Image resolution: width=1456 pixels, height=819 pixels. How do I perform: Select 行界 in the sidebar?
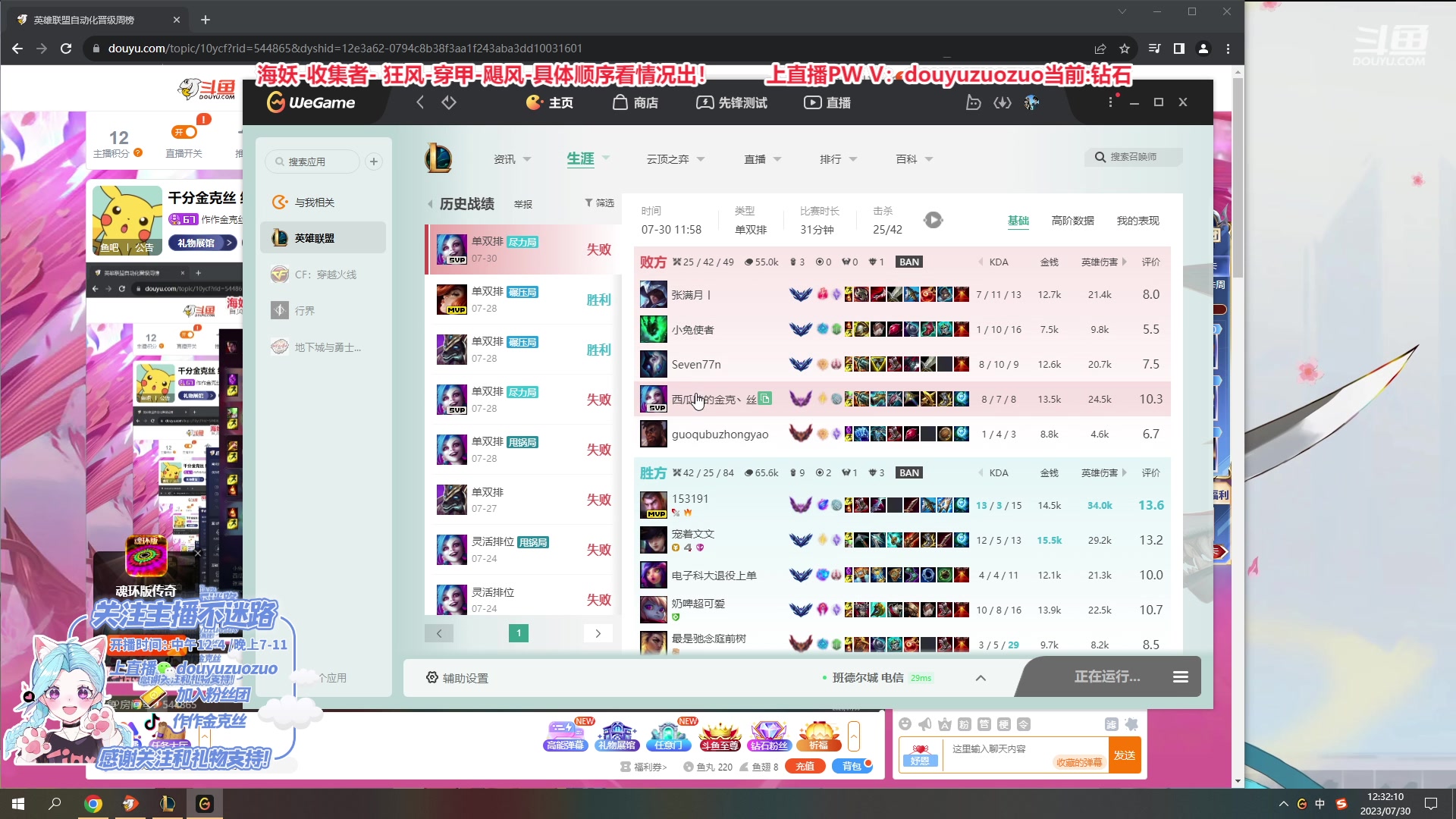pos(323,311)
